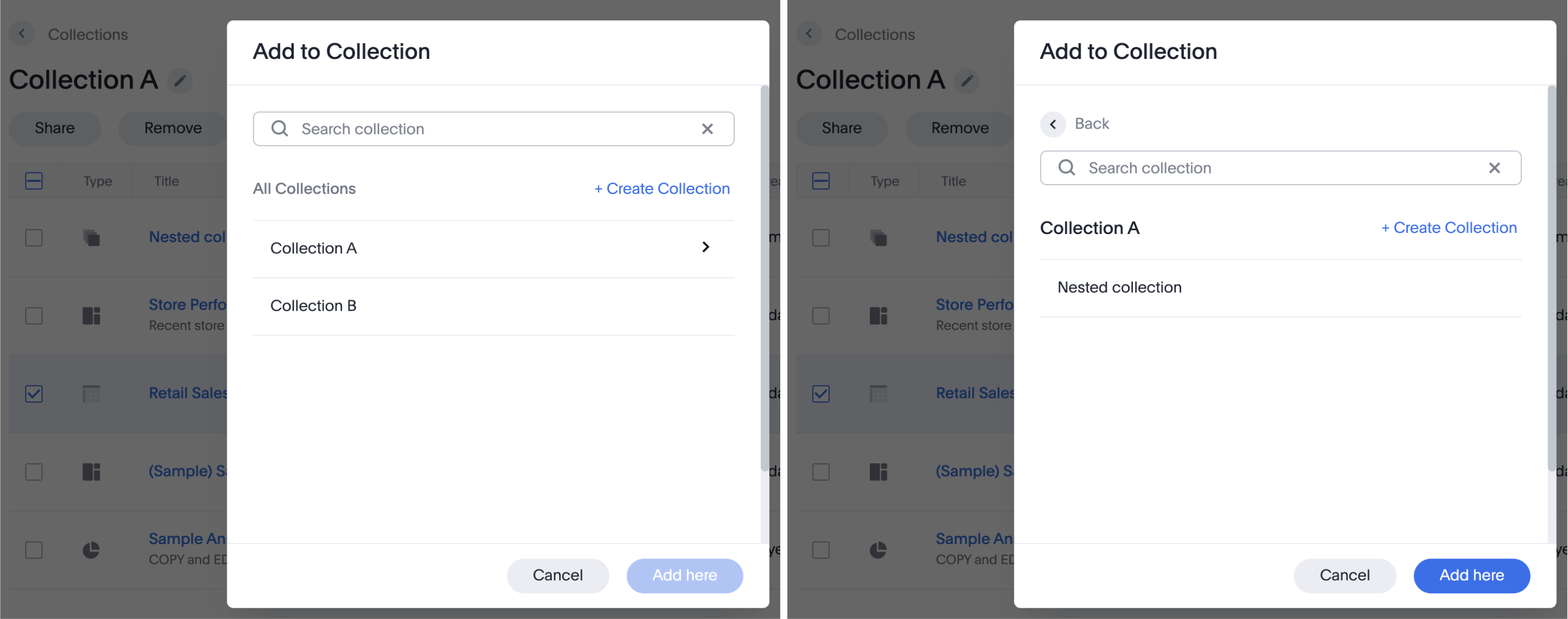Click the Nested col row type icon in the left pane
Viewport: 1568px width, 619px height.
[x=91, y=238]
